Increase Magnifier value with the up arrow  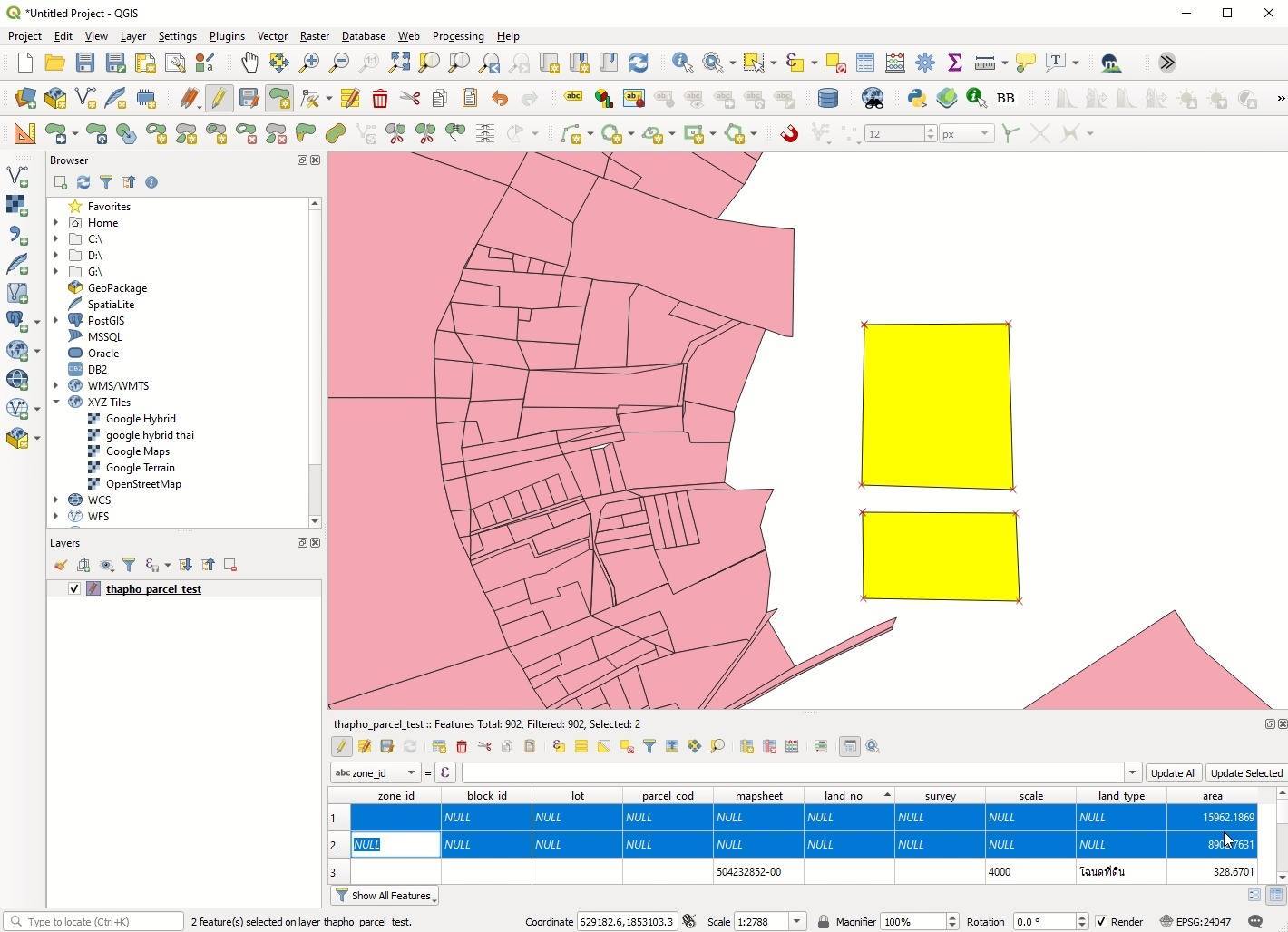pos(952,917)
